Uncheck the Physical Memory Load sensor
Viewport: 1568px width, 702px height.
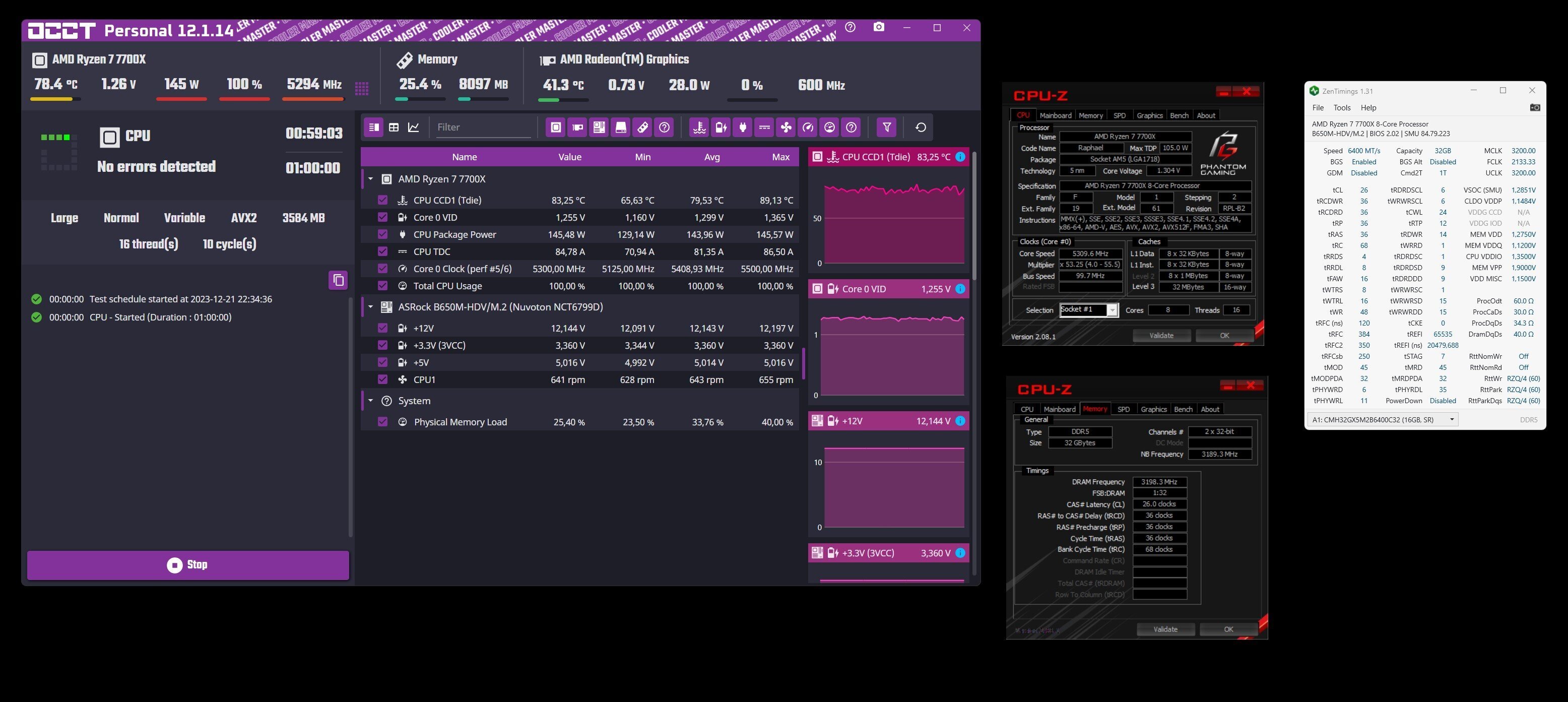click(x=382, y=422)
